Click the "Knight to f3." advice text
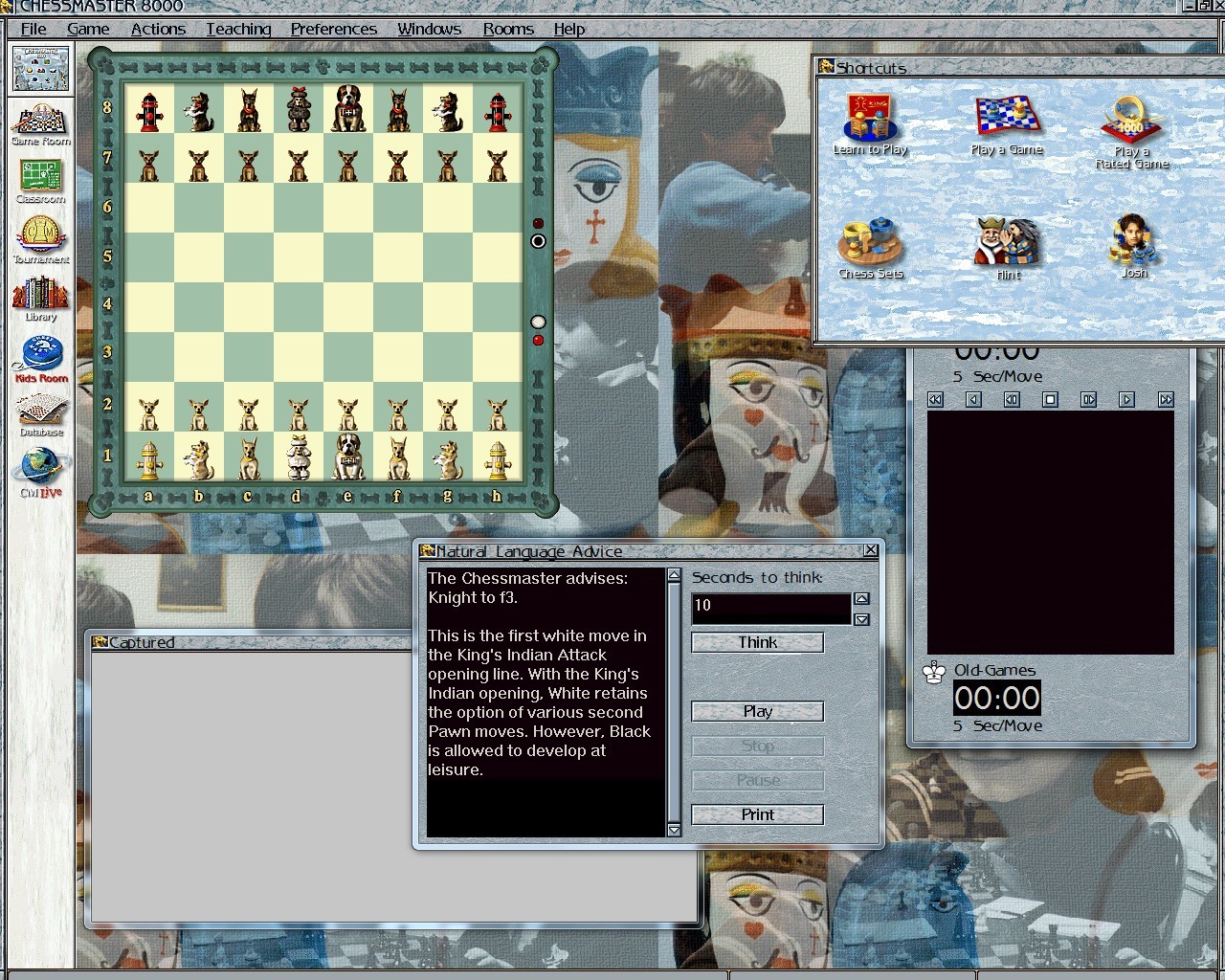1225x980 pixels. pyautogui.click(x=473, y=598)
